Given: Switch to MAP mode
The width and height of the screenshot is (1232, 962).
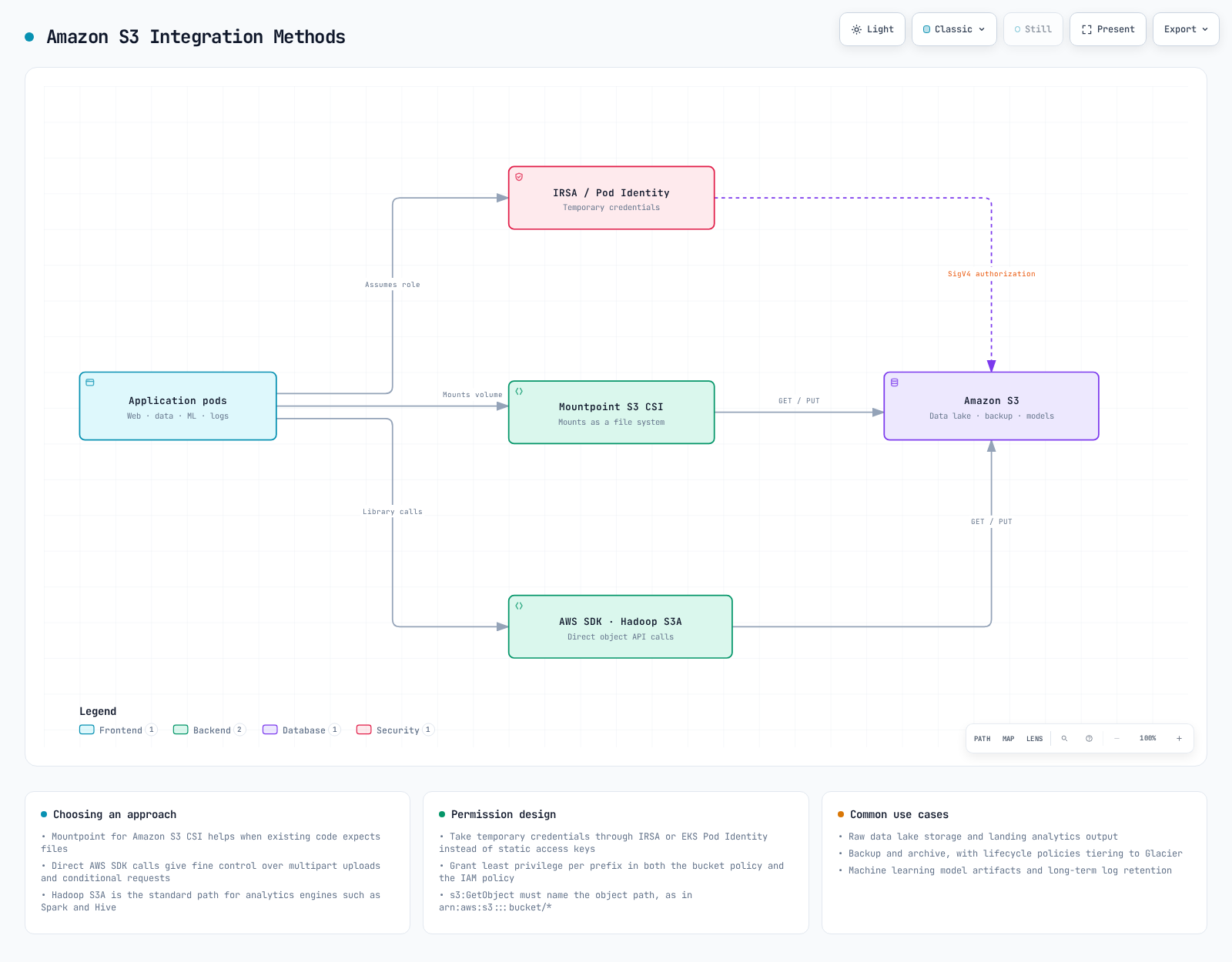Looking at the screenshot, I should [x=1009, y=739].
